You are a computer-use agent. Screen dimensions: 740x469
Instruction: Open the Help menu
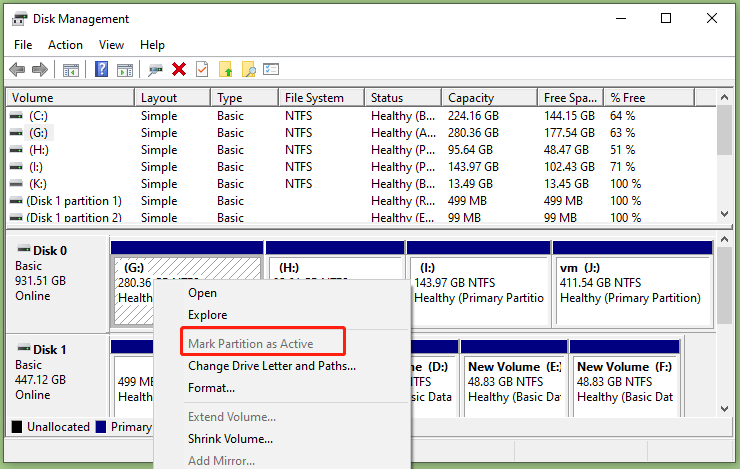point(152,45)
